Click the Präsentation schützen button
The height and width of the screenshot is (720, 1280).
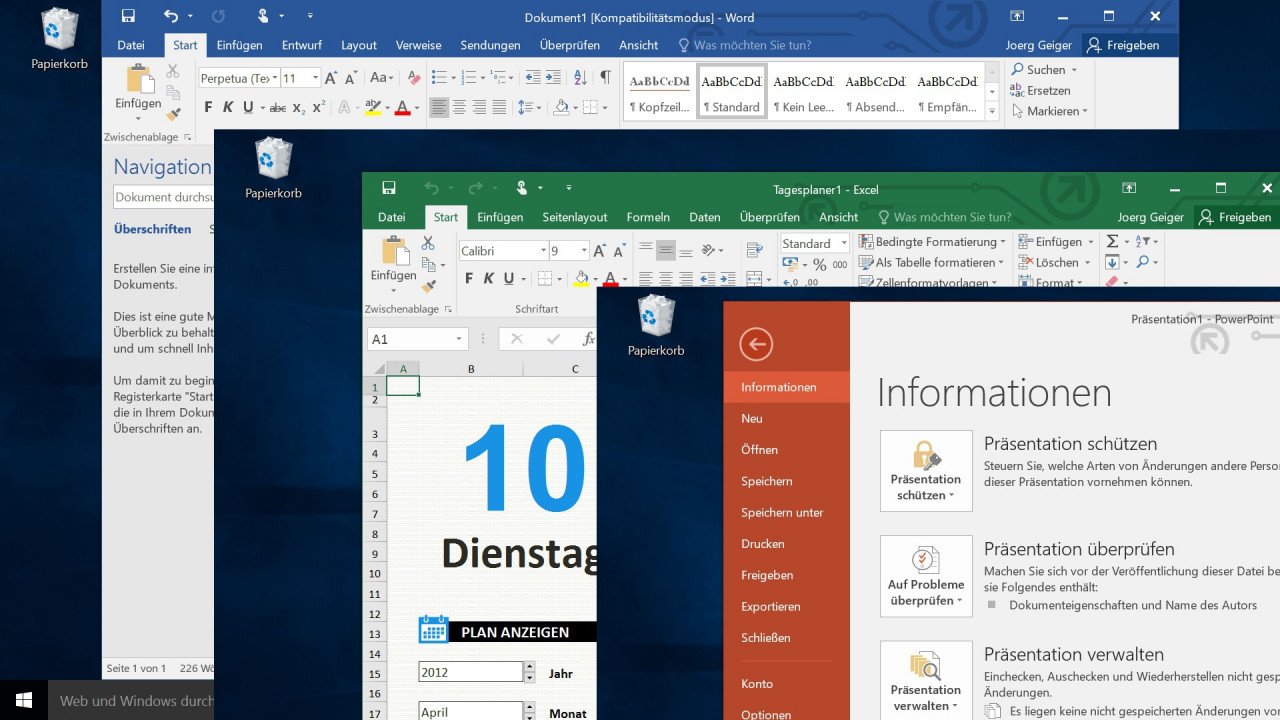(x=925, y=470)
